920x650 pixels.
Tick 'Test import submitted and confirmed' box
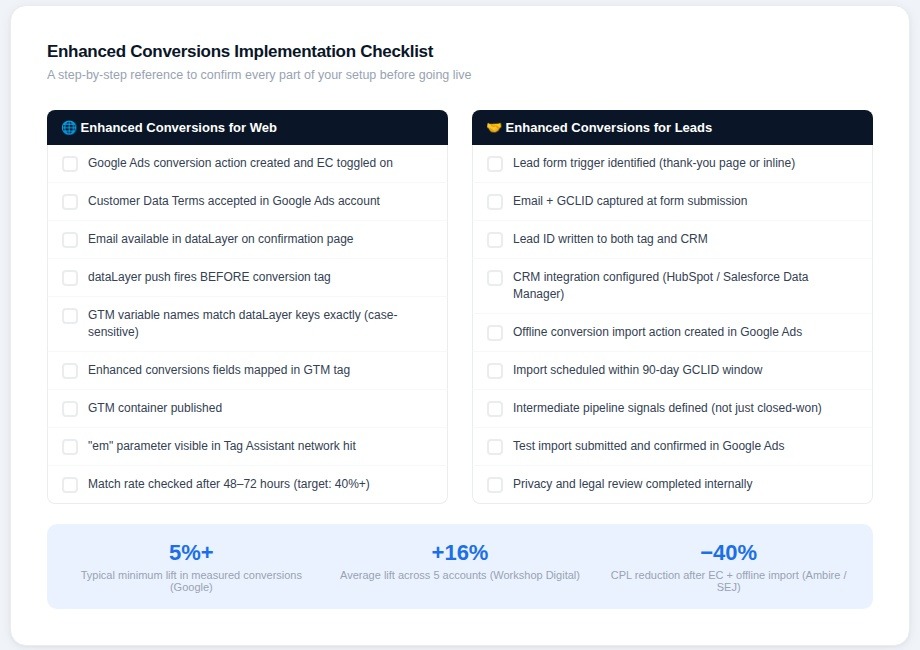coord(495,447)
